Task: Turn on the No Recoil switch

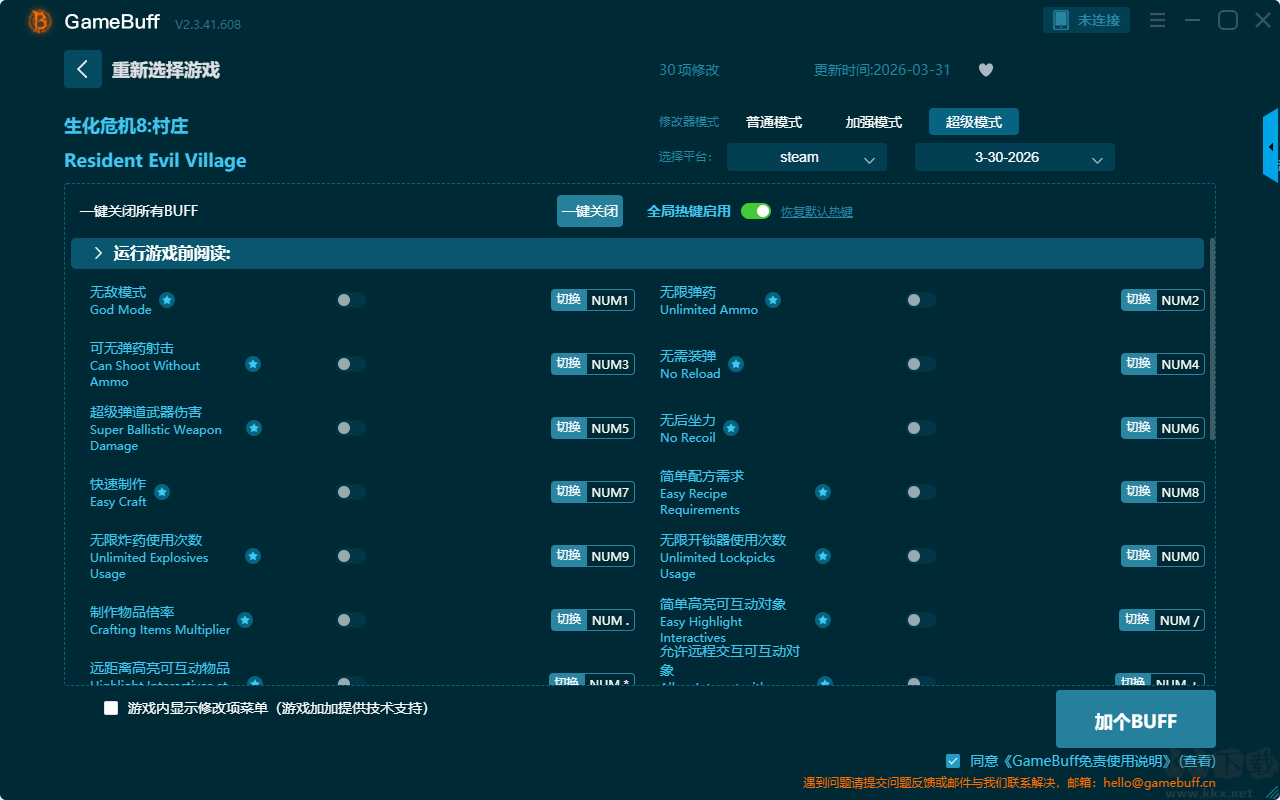Action: coord(921,428)
